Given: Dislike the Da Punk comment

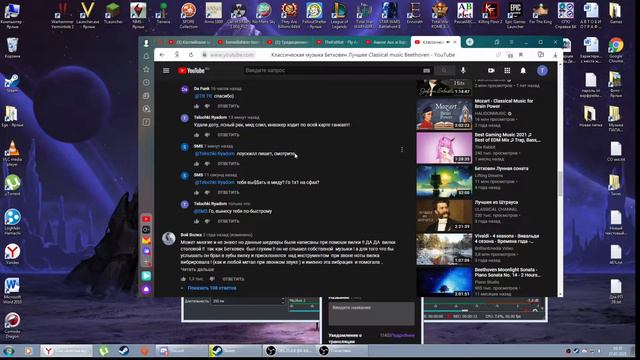Looking at the screenshot, I should click(x=207, y=106).
